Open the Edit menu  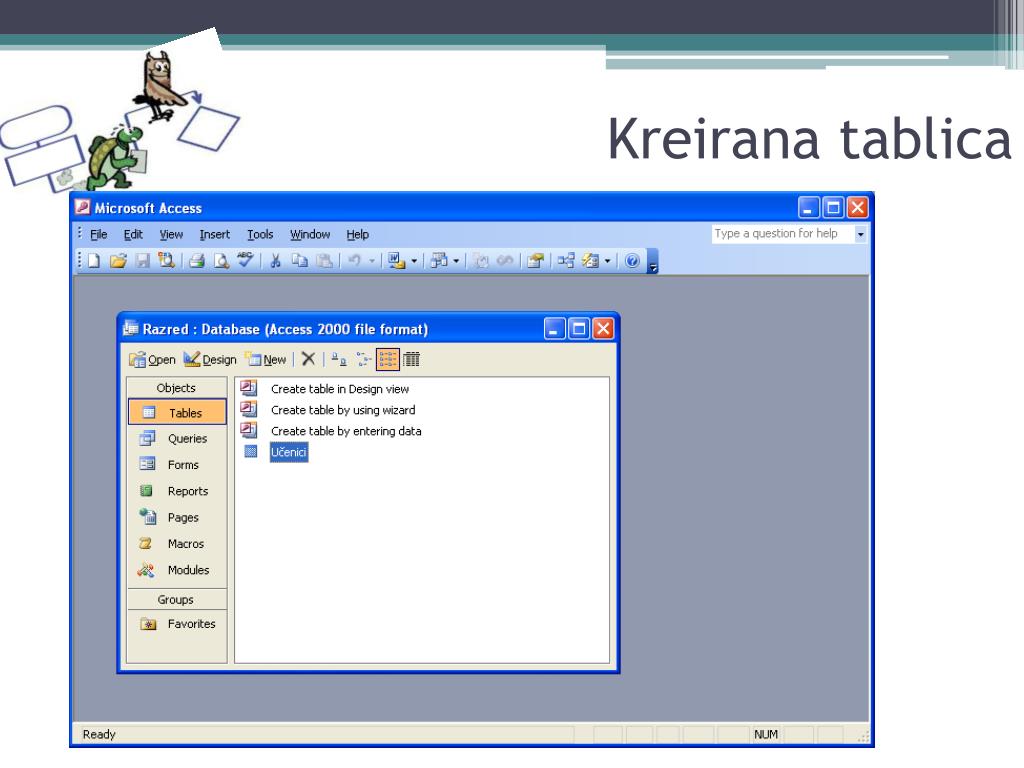click(x=133, y=234)
